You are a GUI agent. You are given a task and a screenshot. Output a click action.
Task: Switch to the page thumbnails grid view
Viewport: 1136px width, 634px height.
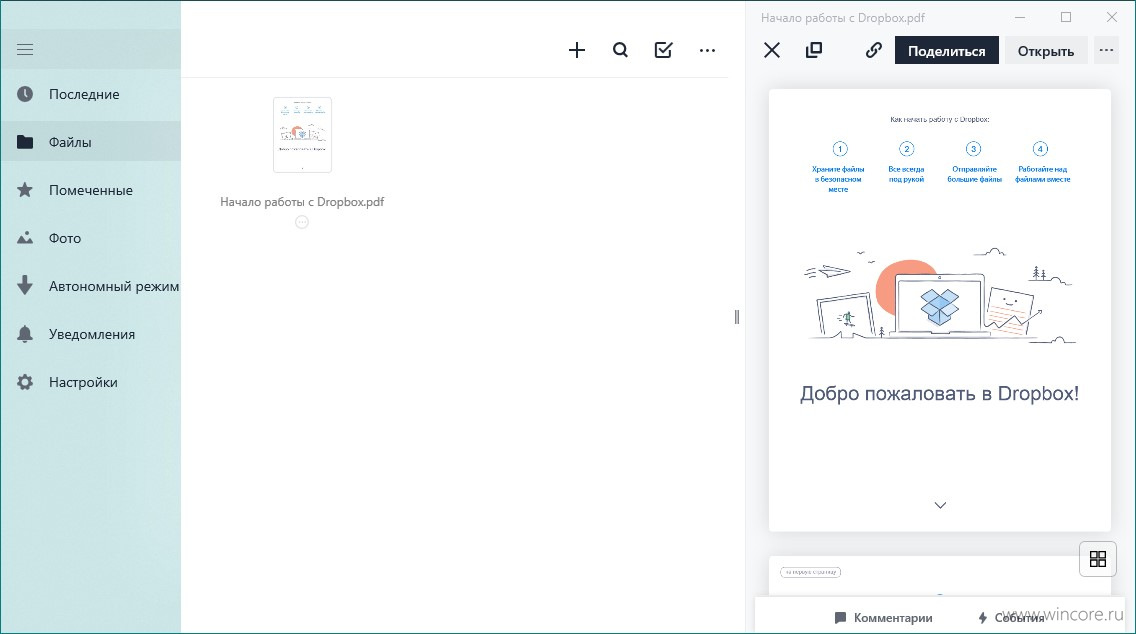click(x=1098, y=559)
